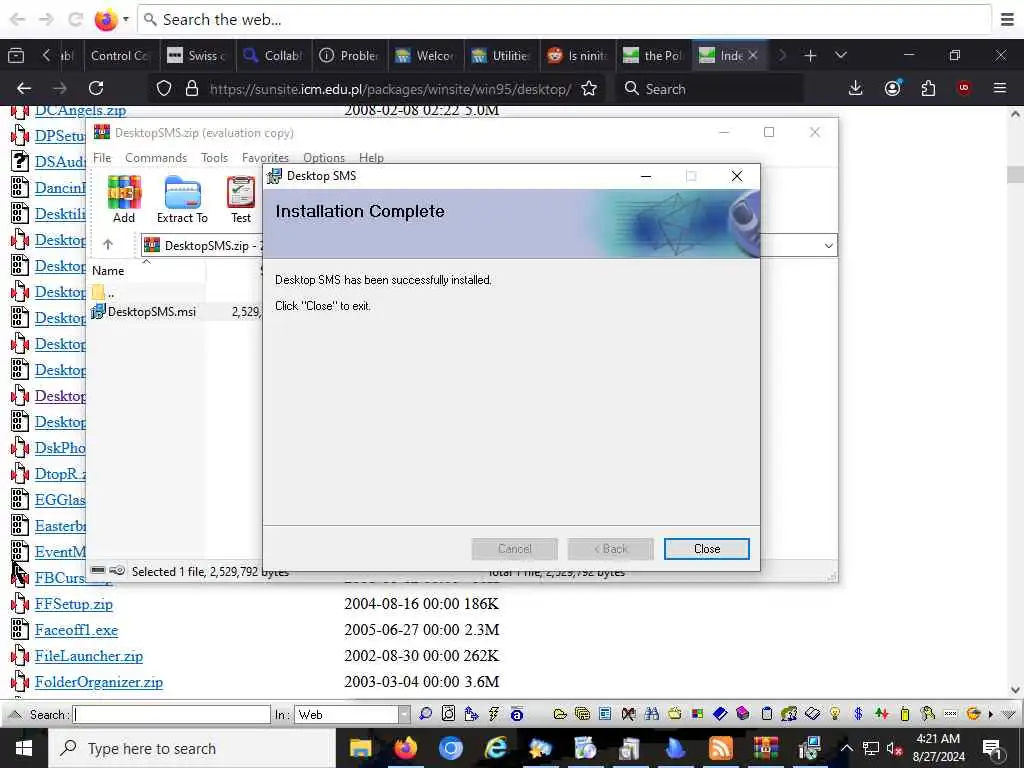This screenshot has height=768, width=1024.
Task: Open the FolderOrganizer.zip link
Action: click(99, 682)
